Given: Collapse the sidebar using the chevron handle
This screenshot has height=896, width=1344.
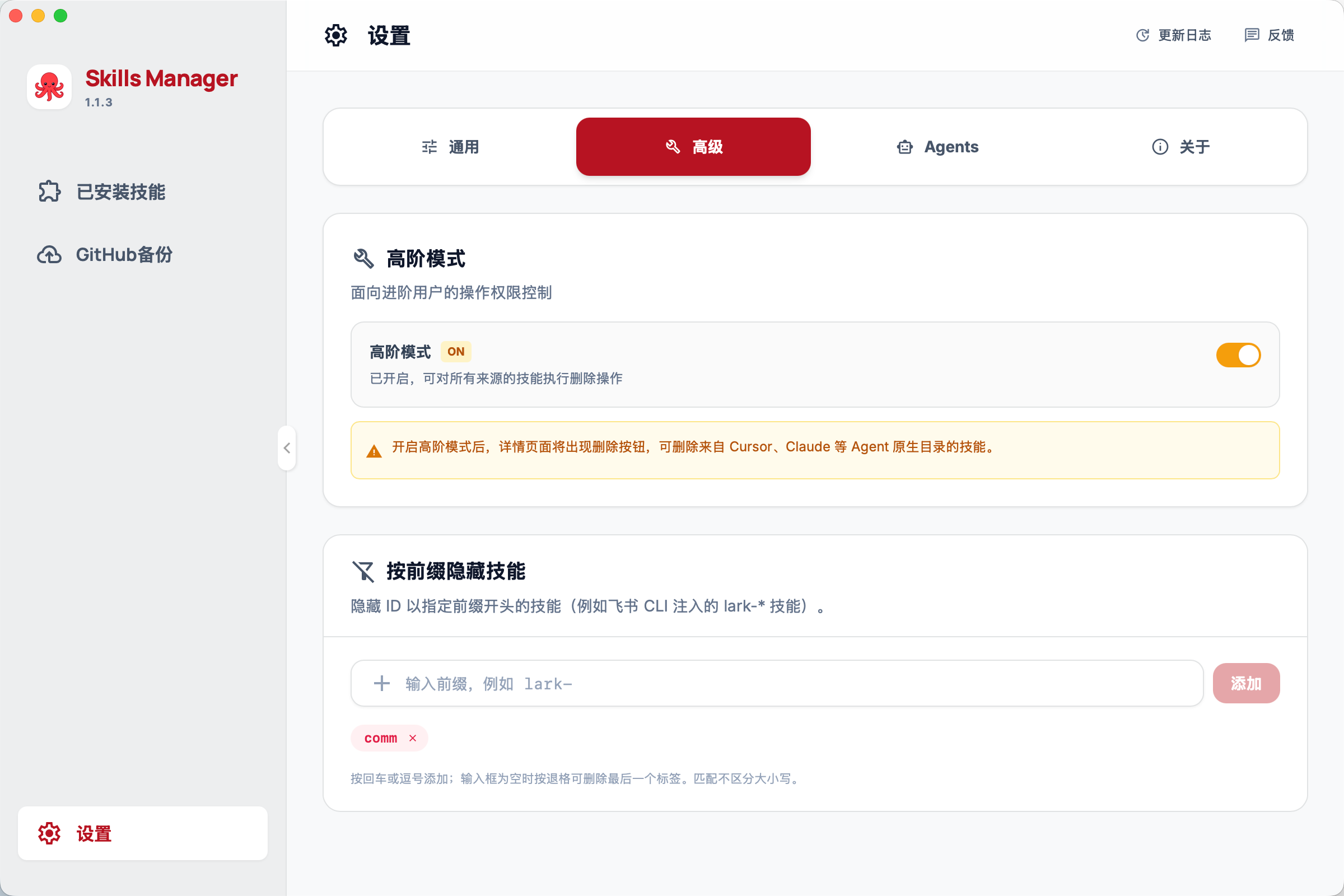Looking at the screenshot, I should click(287, 448).
